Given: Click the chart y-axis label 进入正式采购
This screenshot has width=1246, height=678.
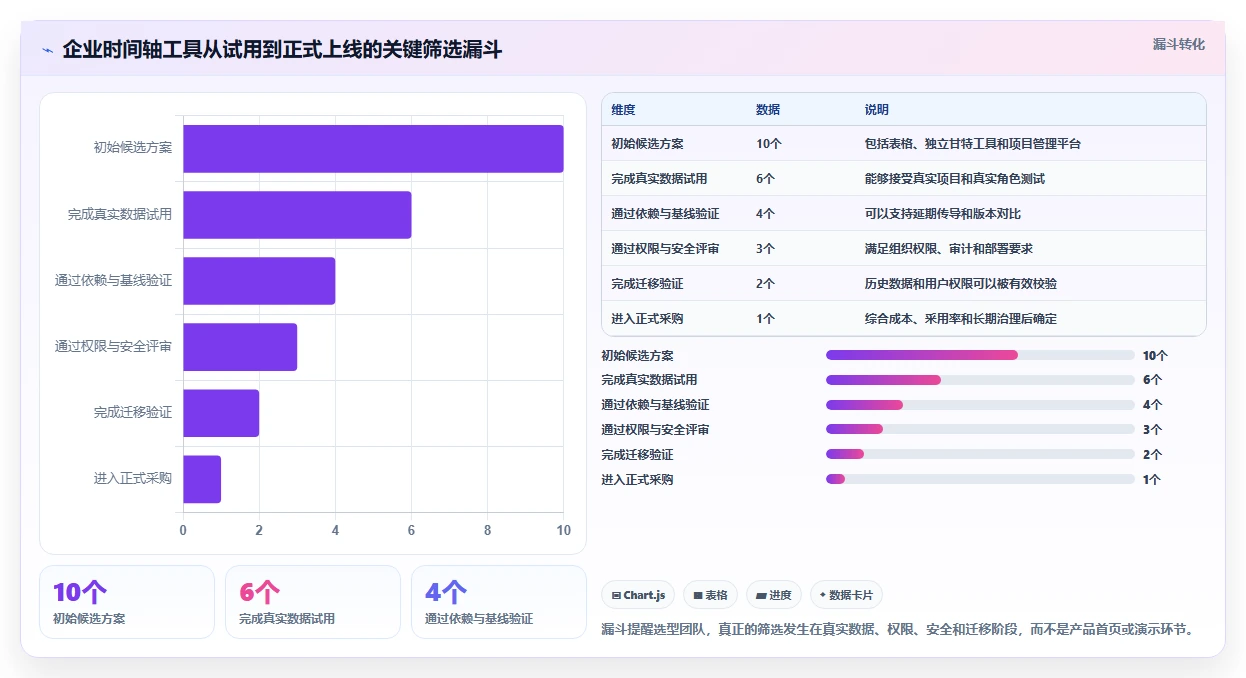Looking at the screenshot, I should tap(133, 478).
